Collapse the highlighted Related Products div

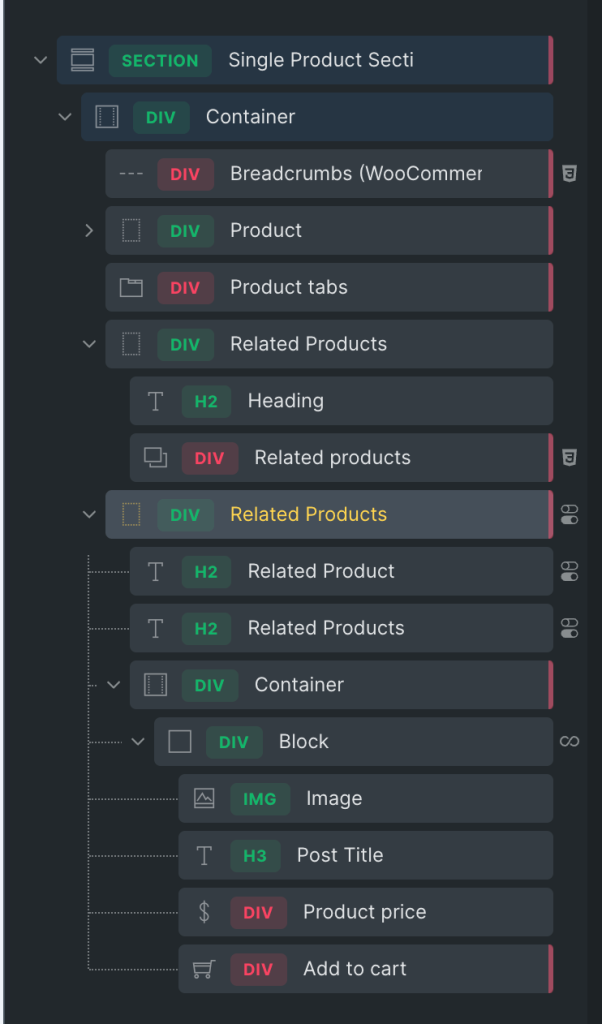pyautogui.click(x=89, y=515)
